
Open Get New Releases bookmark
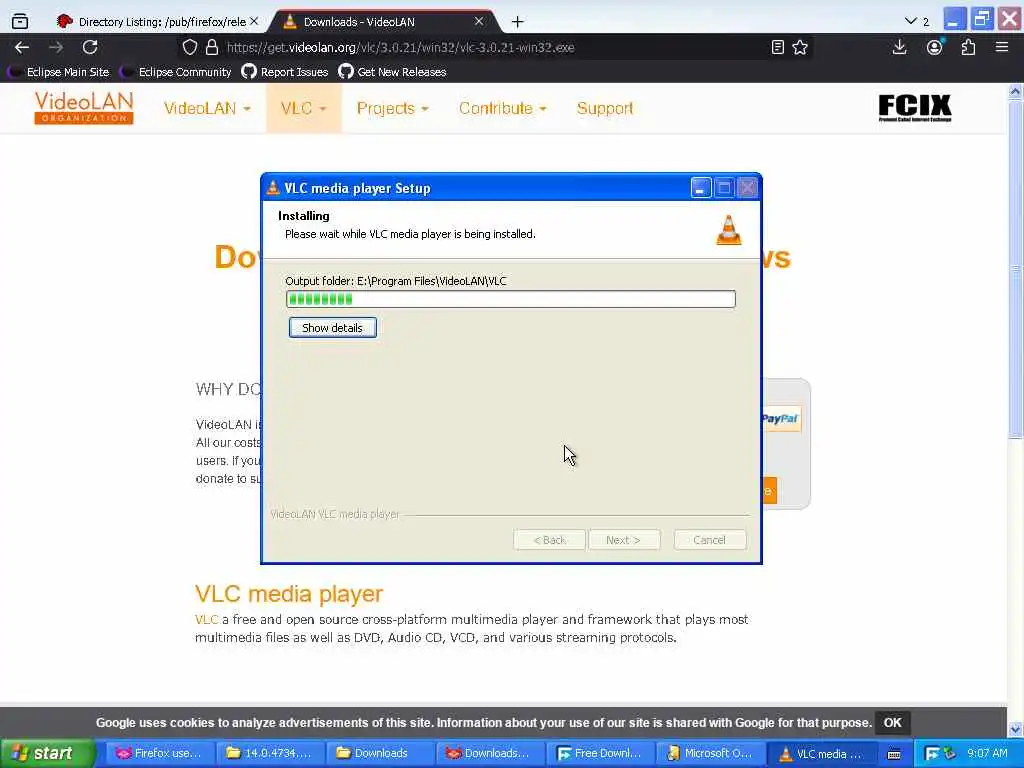point(392,72)
